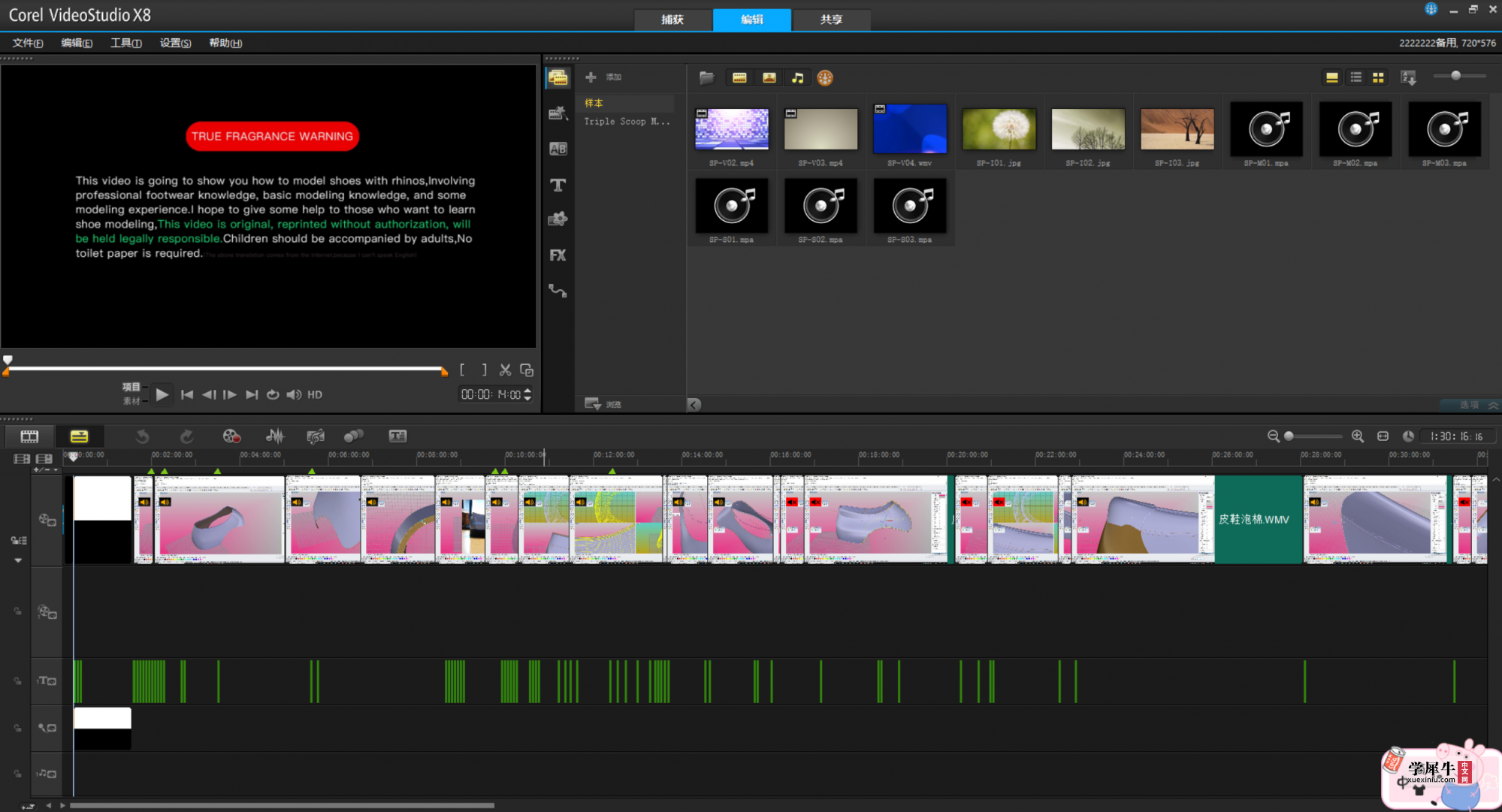
Task: Increment the preview timecode stepper
Action: (527, 391)
